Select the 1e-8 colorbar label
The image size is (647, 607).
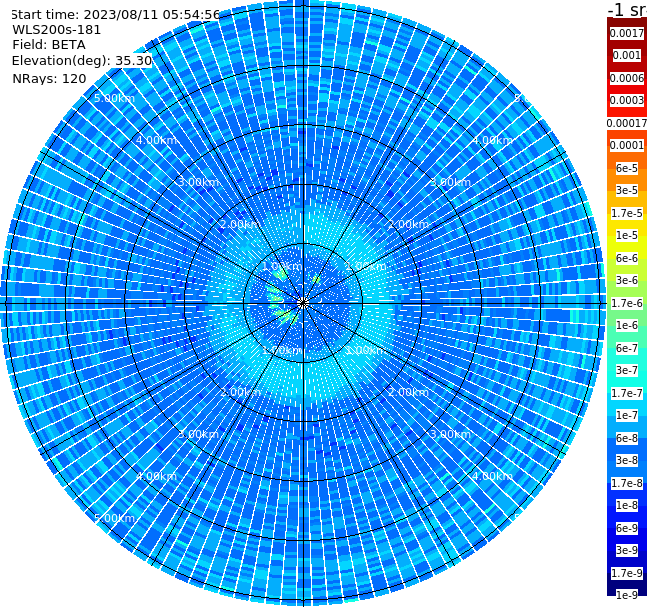[627, 505]
